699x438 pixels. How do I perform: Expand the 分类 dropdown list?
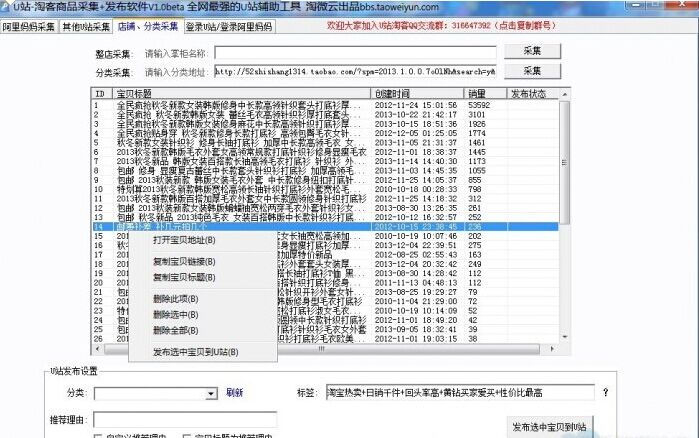point(211,394)
